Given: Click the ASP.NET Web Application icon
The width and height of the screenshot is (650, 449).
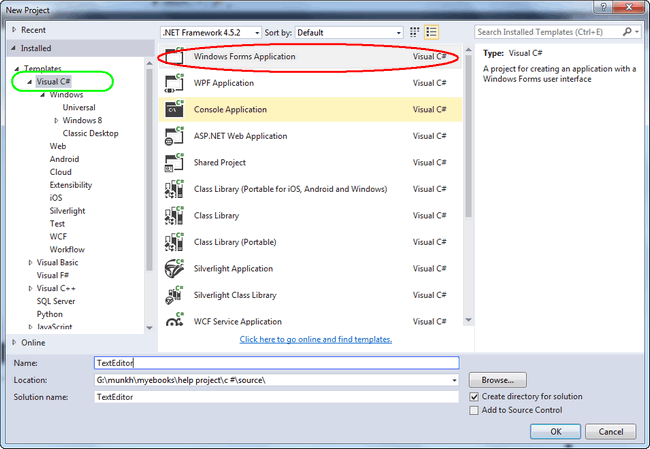Looking at the screenshot, I should 174,136.
